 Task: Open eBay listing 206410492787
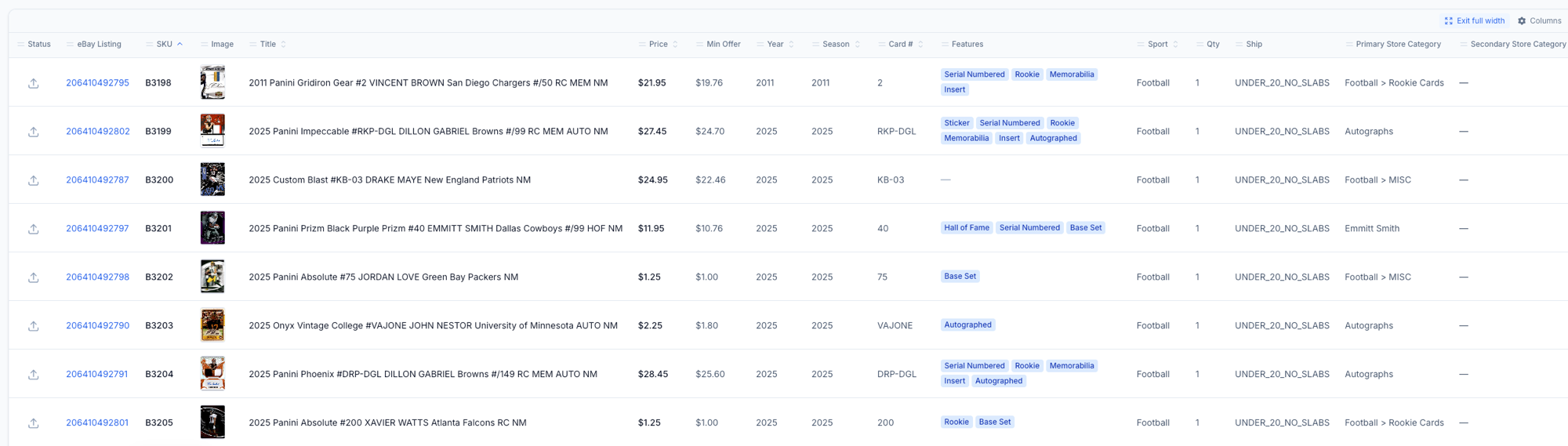97,179
